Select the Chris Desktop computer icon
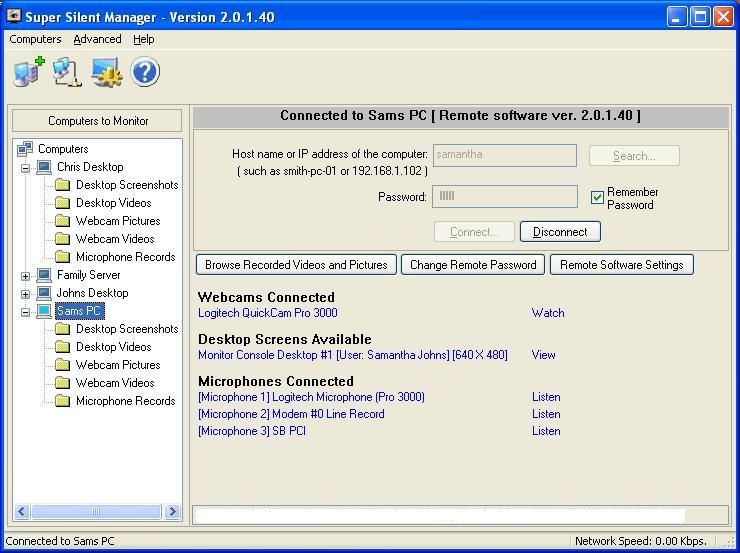Screen dimensions: 740x553 coord(44,167)
